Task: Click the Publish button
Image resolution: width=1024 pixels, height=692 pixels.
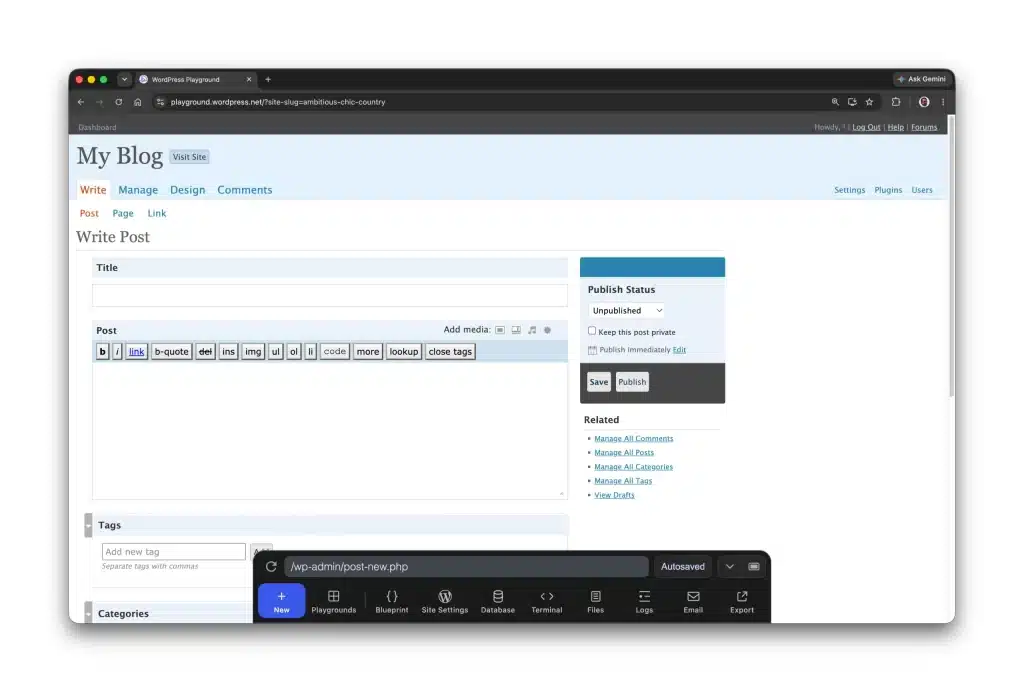Action: click(x=632, y=382)
